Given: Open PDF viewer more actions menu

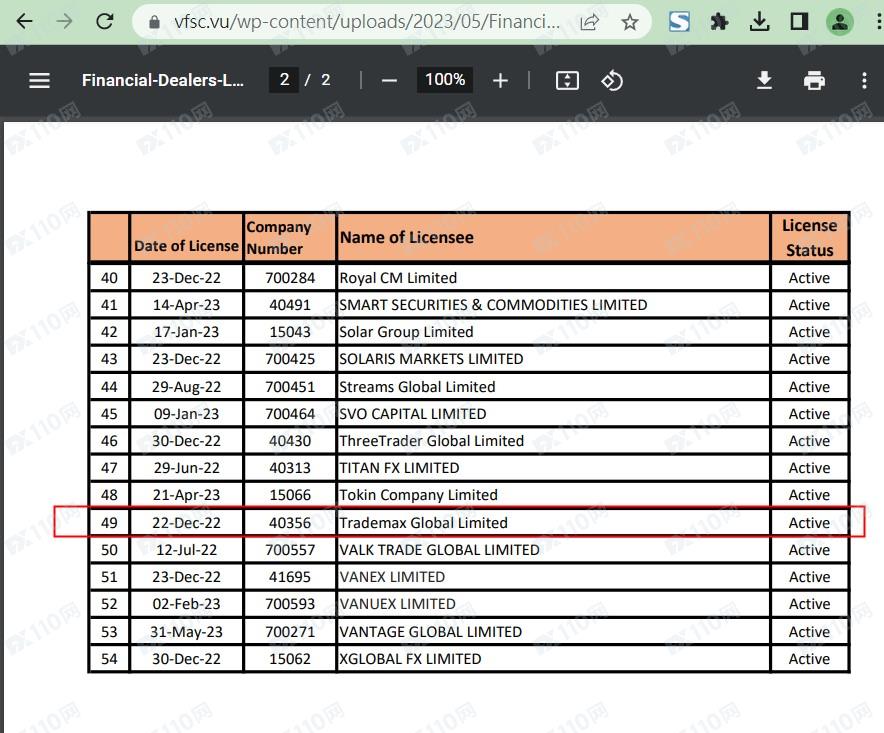Looking at the screenshot, I should tap(864, 80).
